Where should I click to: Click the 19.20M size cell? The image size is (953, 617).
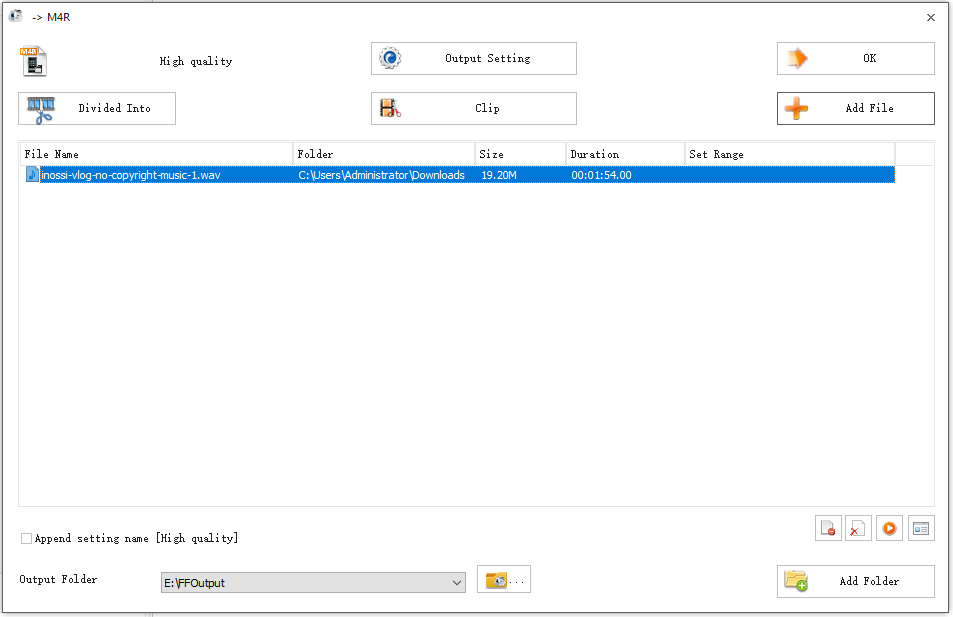[499, 175]
